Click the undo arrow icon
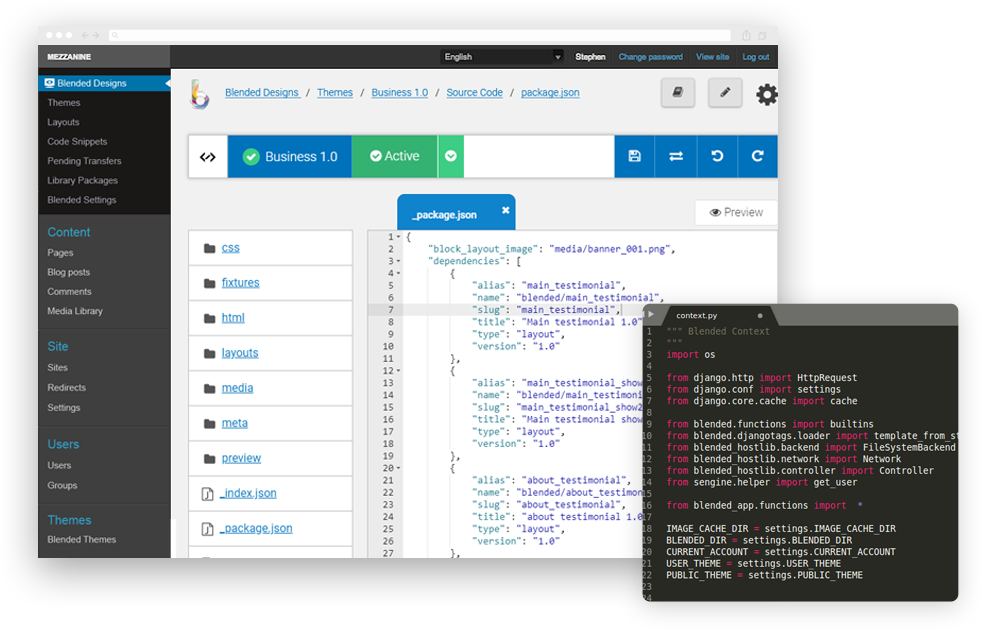Viewport: 982px width, 630px height. click(717, 156)
